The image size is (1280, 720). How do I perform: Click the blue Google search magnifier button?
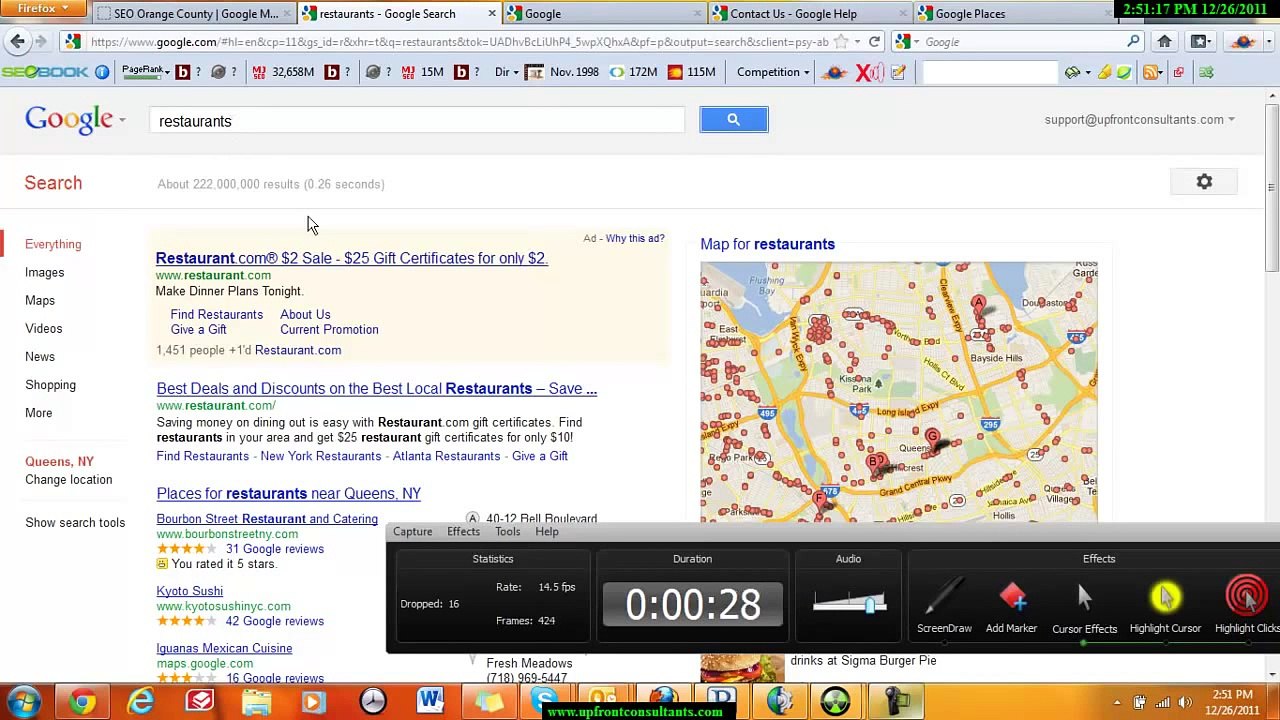click(x=733, y=120)
